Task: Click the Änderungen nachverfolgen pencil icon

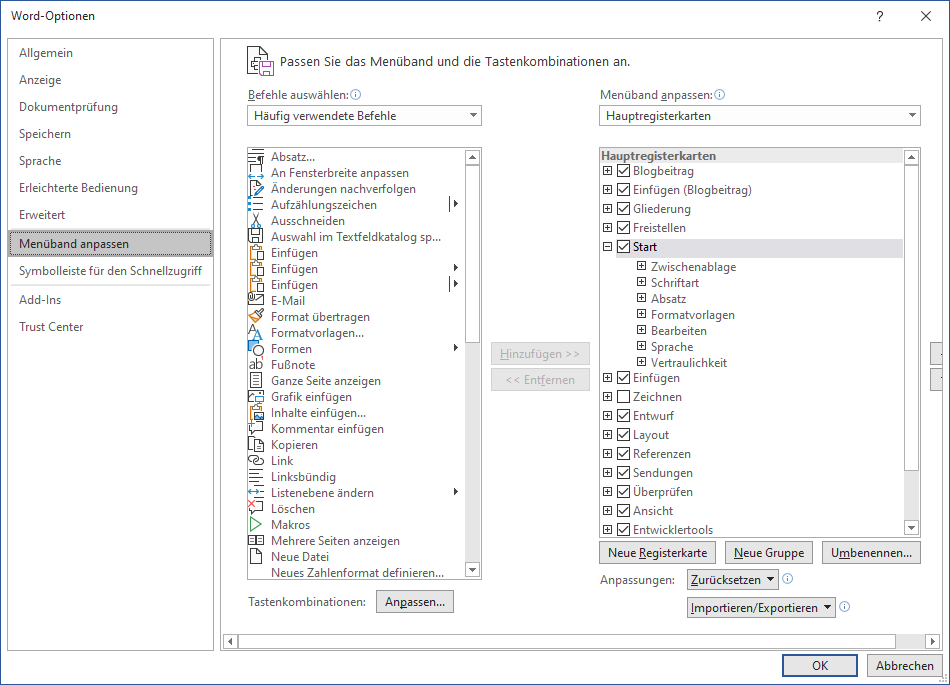Action: [x=256, y=189]
